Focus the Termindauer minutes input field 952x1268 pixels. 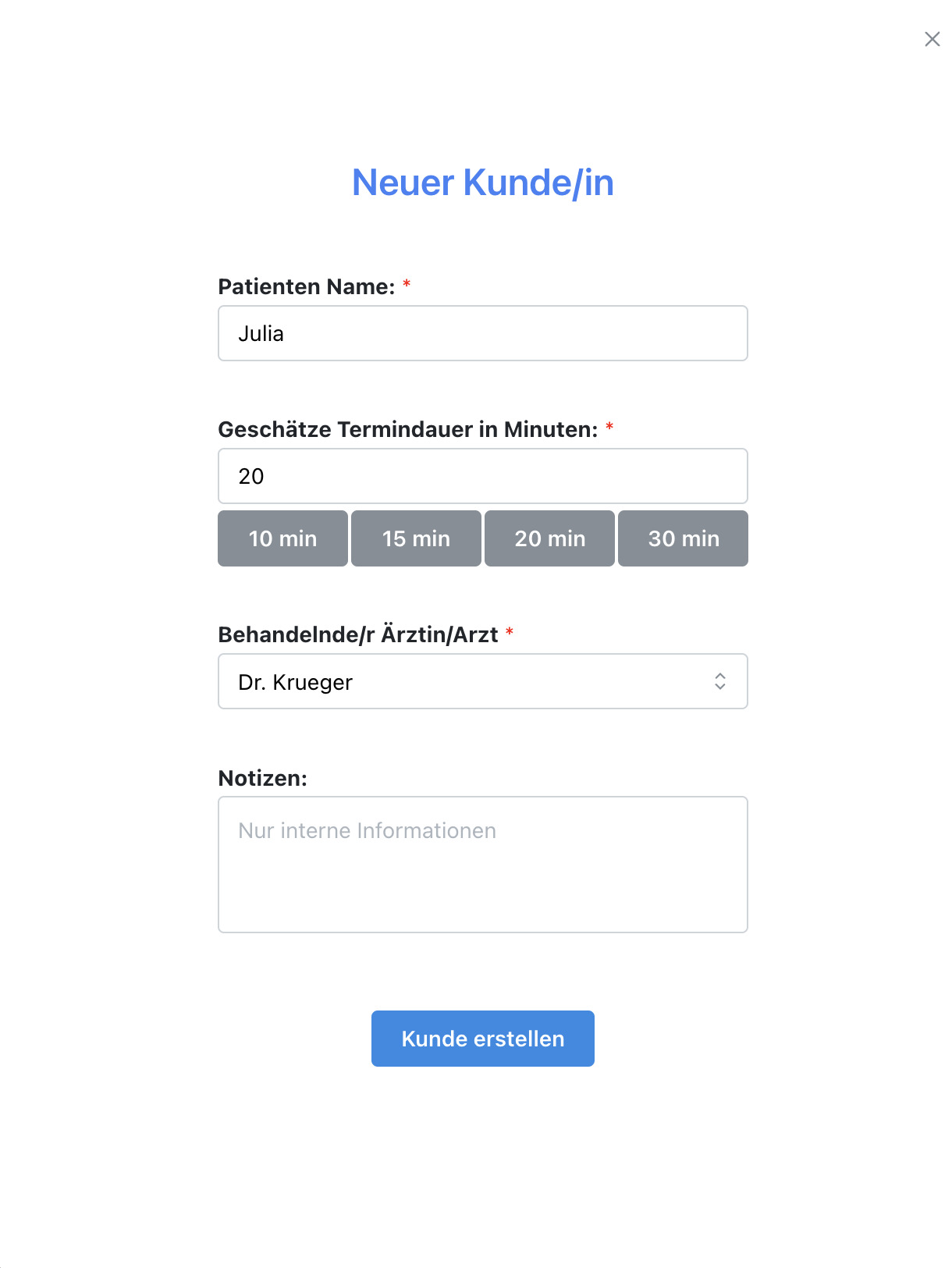pos(482,476)
